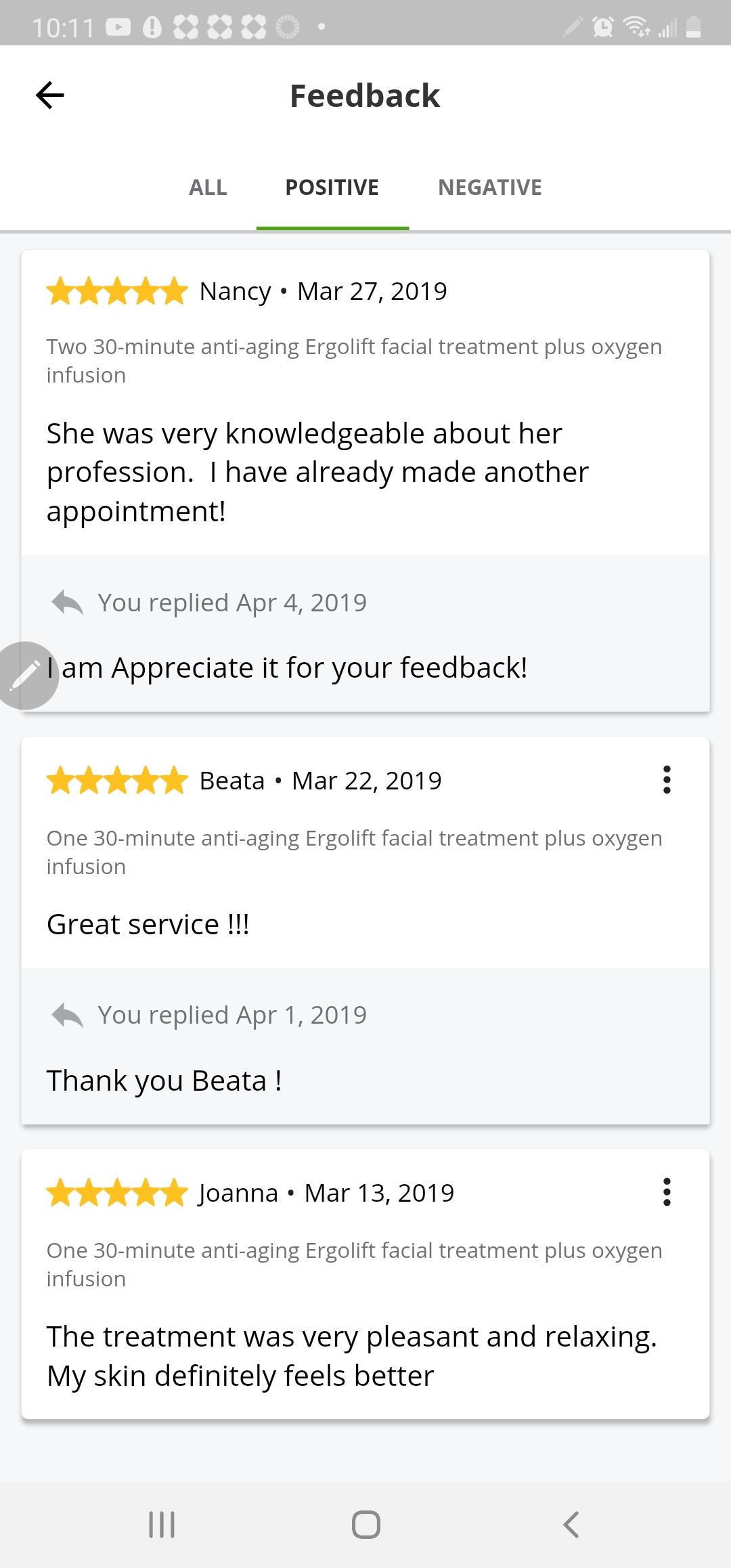Switch to the NEGATIVE tab

pyautogui.click(x=490, y=188)
